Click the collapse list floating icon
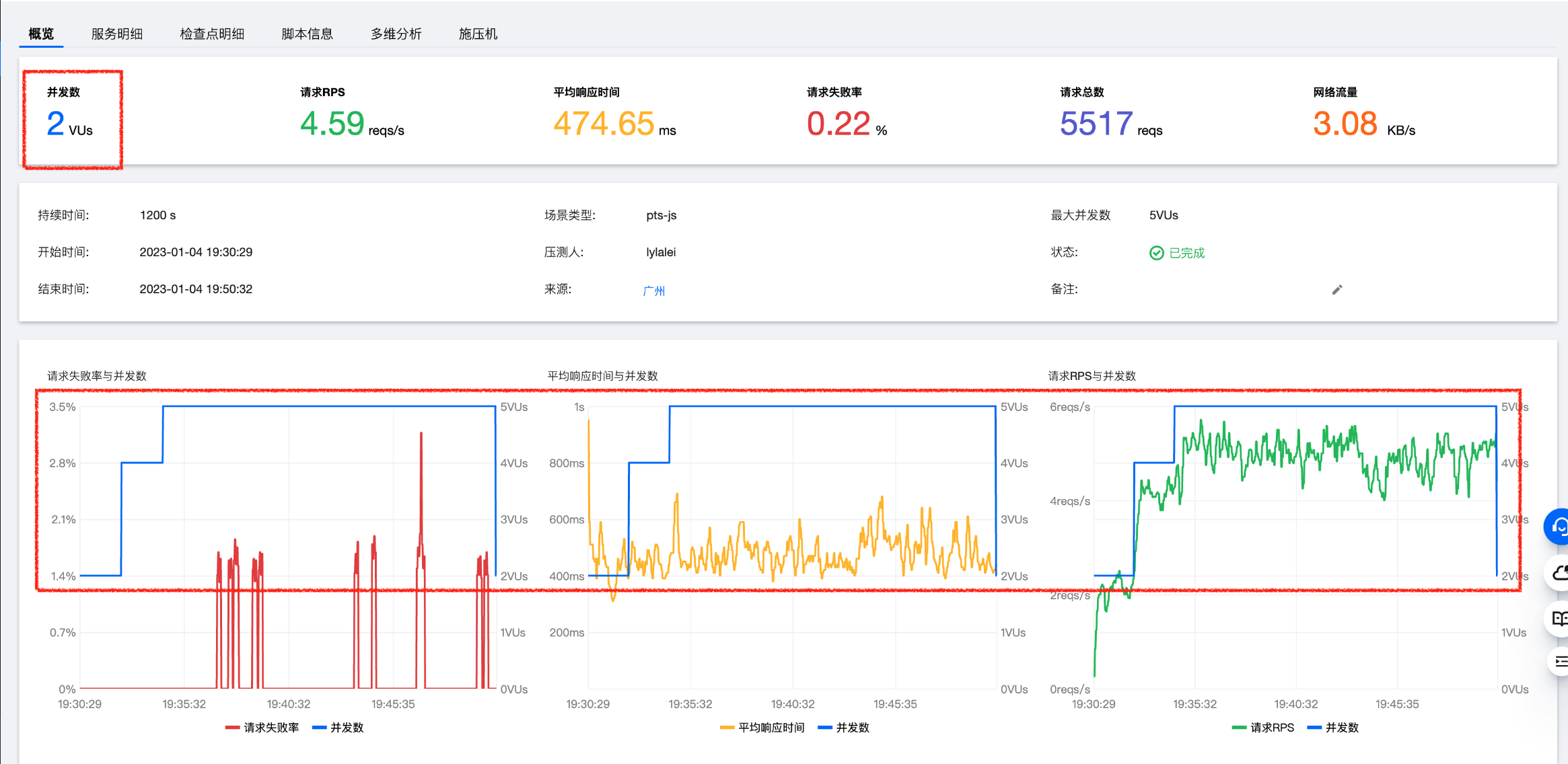This screenshot has height=764, width=1568. coord(1559,662)
